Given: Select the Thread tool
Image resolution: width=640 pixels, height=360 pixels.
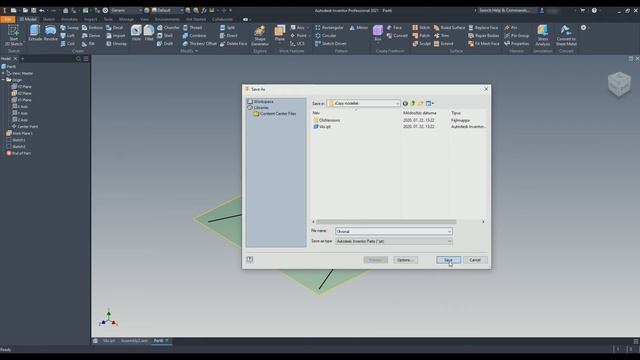Looking at the screenshot, I should 192,28.
